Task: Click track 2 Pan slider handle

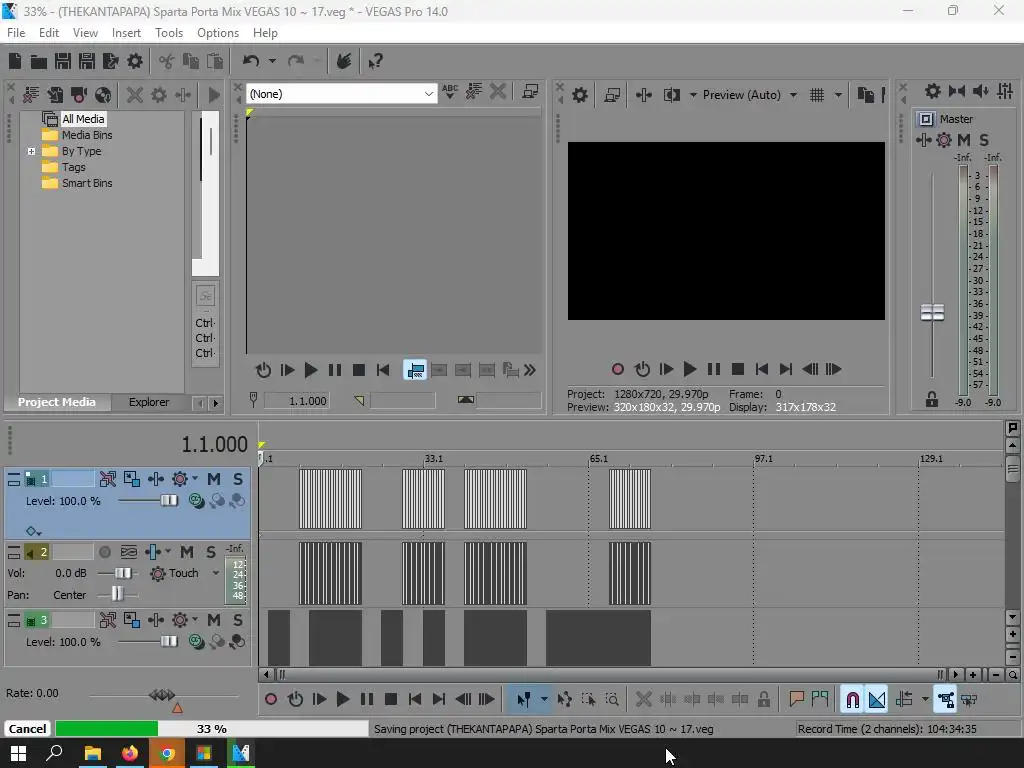Action: coord(117,594)
